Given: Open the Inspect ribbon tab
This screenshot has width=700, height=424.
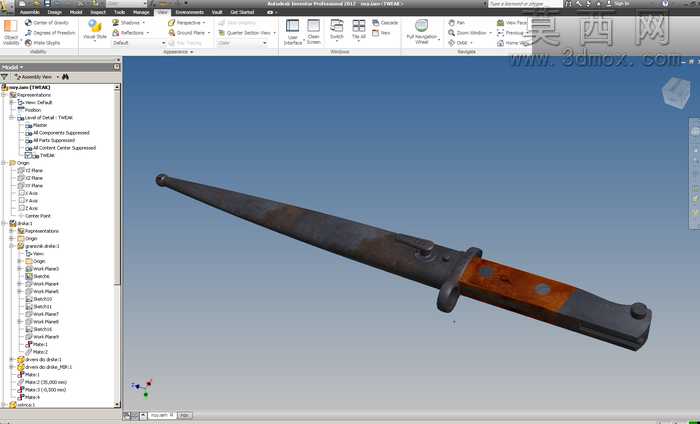Looking at the screenshot, I should tap(98, 12).
